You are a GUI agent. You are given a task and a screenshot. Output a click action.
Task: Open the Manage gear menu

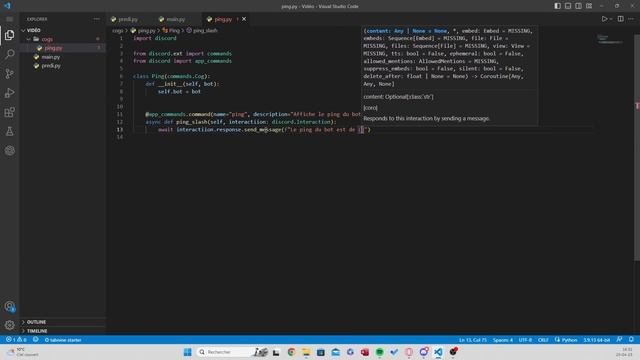9,325
